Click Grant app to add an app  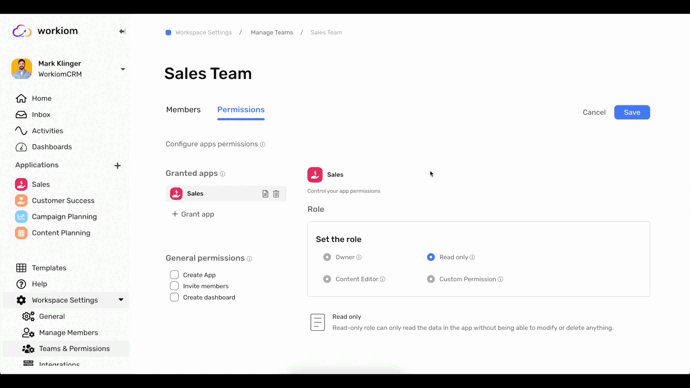(193, 214)
